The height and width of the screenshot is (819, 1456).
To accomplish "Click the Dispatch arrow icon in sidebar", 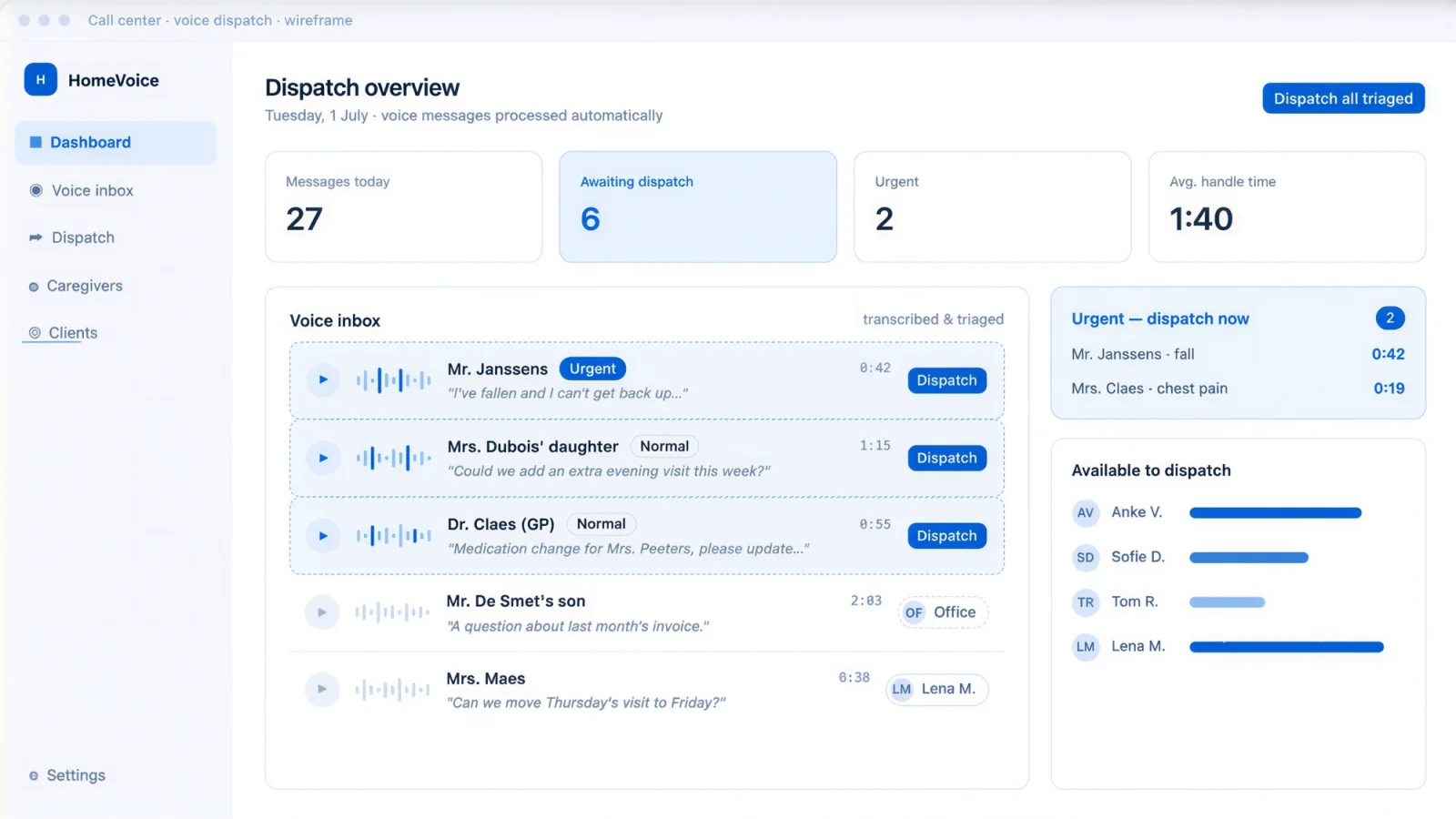I will 35,238.
